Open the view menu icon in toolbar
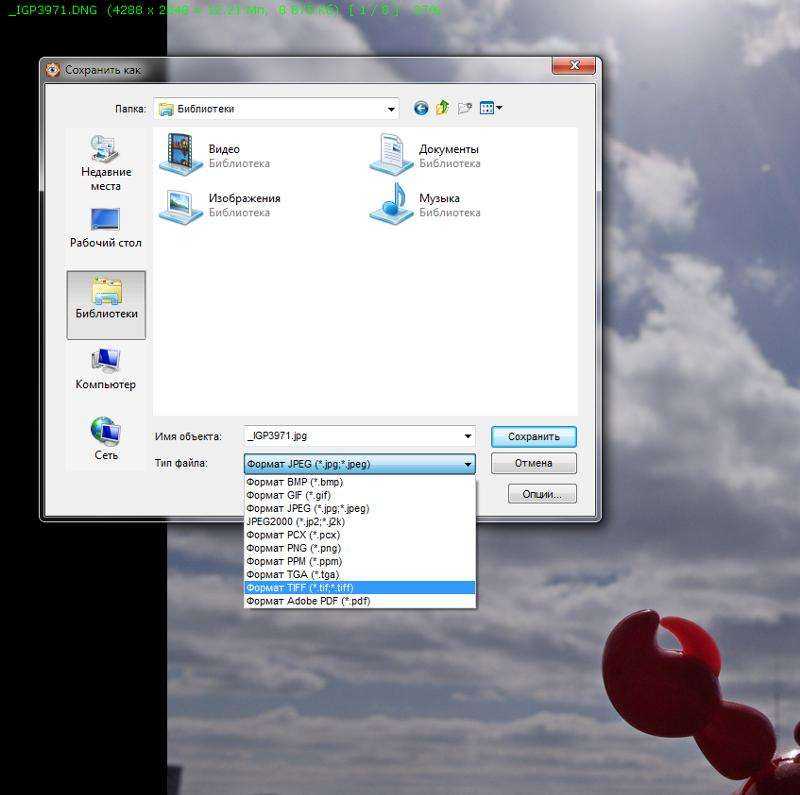 pos(490,108)
